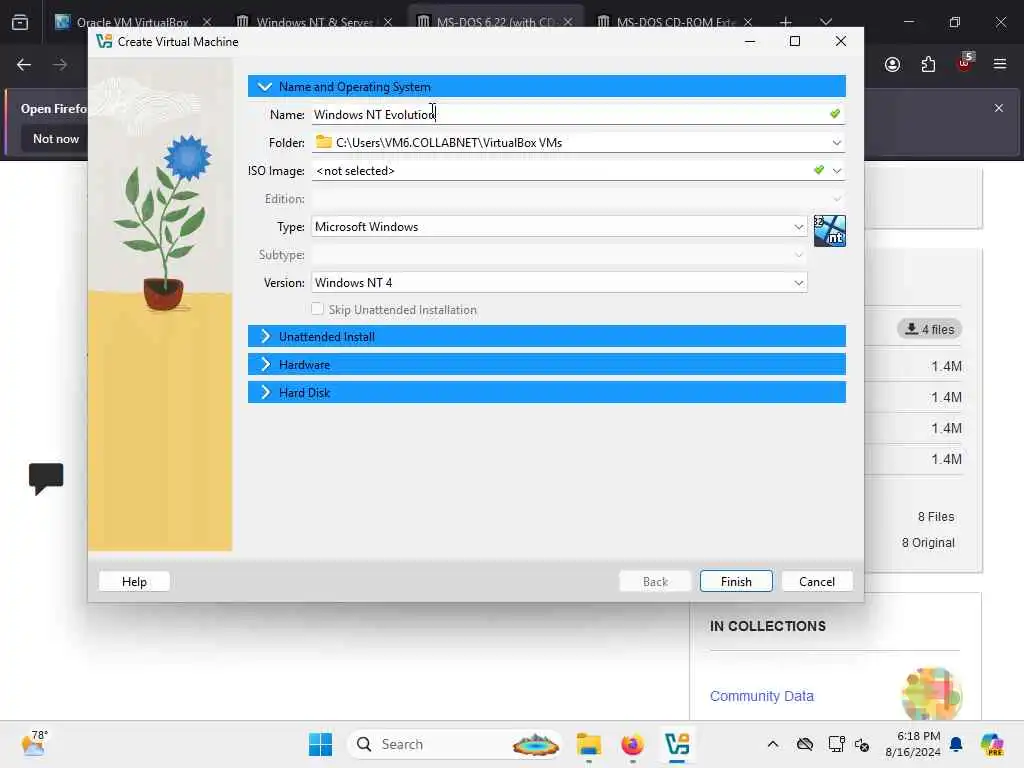Screen dimensions: 1024x768
Task: Click Not now in Firefox prompt
Action: (56, 138)
